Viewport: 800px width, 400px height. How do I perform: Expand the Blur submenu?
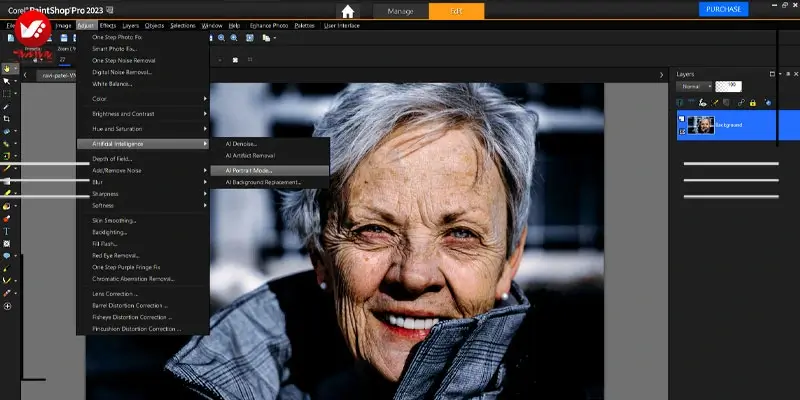(x=143, y=182)
